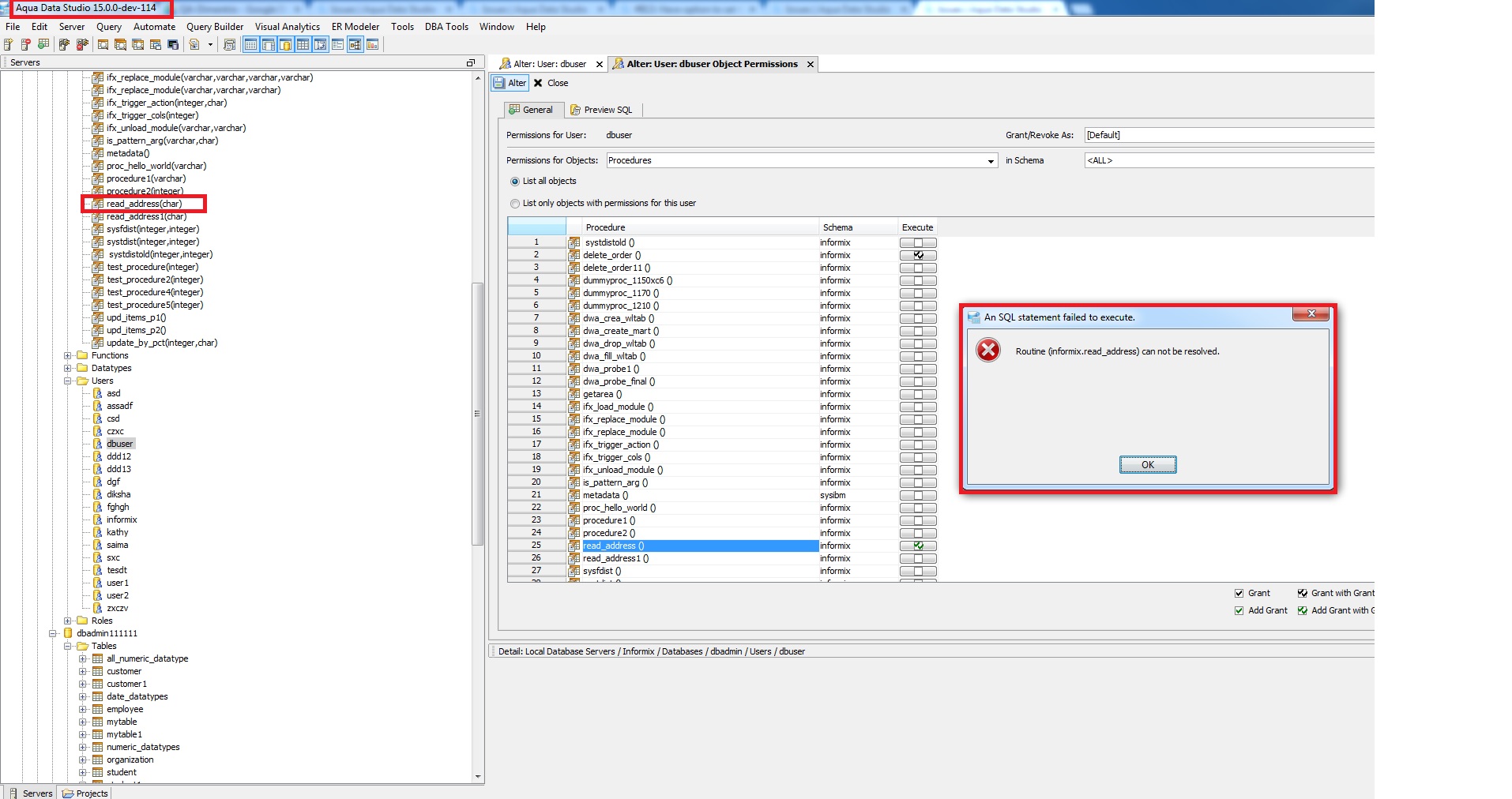Switch to Alter: User: dbuser tab
The height and width of the screenshot is (799, 1512).
(x=550, y=64)
